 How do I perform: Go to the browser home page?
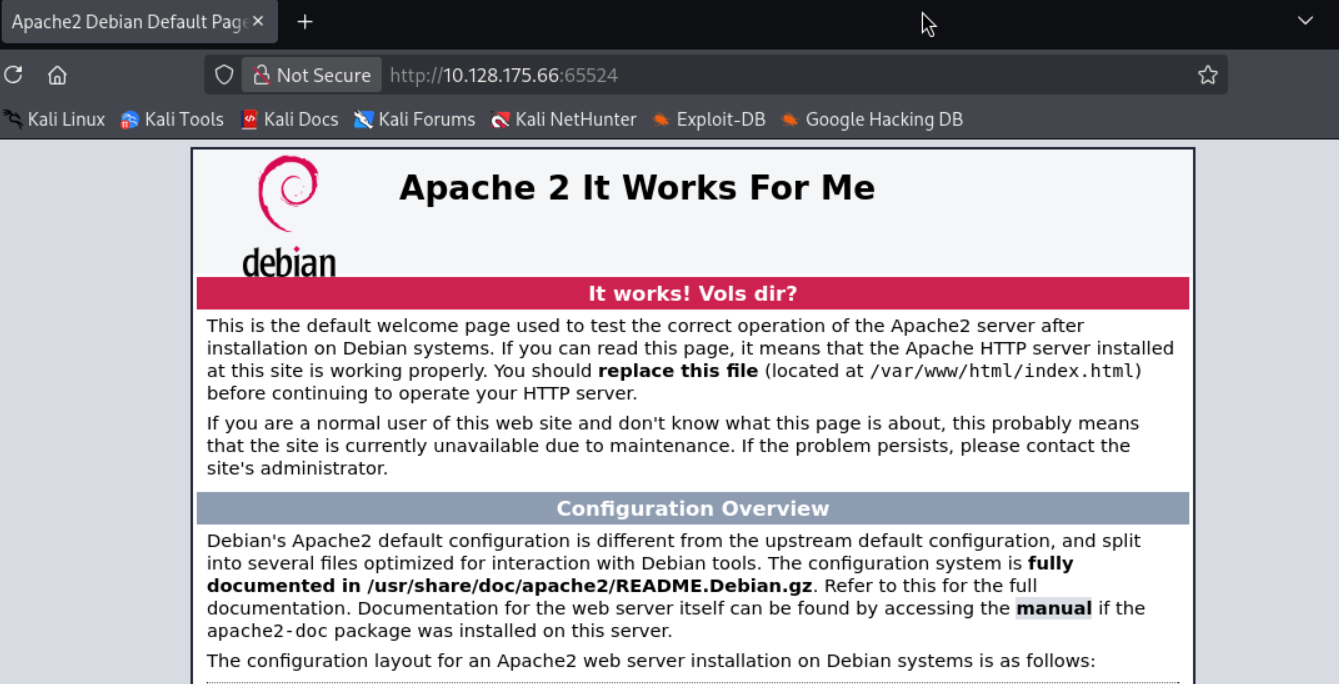57,75
